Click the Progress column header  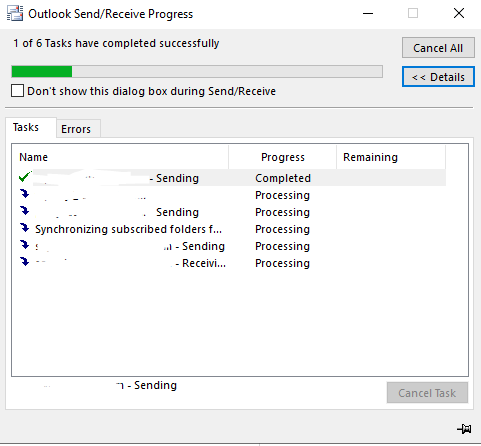click(282, 157)
